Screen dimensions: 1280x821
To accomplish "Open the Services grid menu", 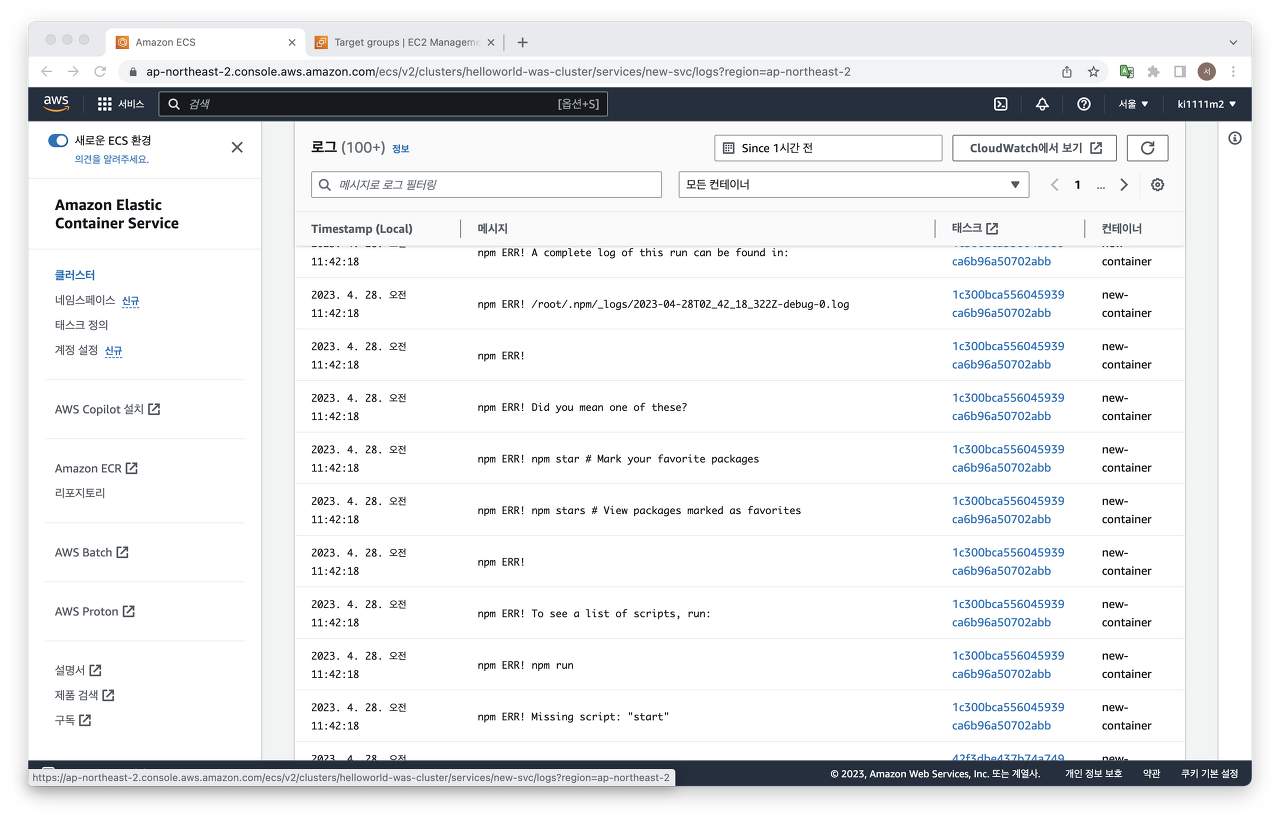I will [x=121, y=104].
